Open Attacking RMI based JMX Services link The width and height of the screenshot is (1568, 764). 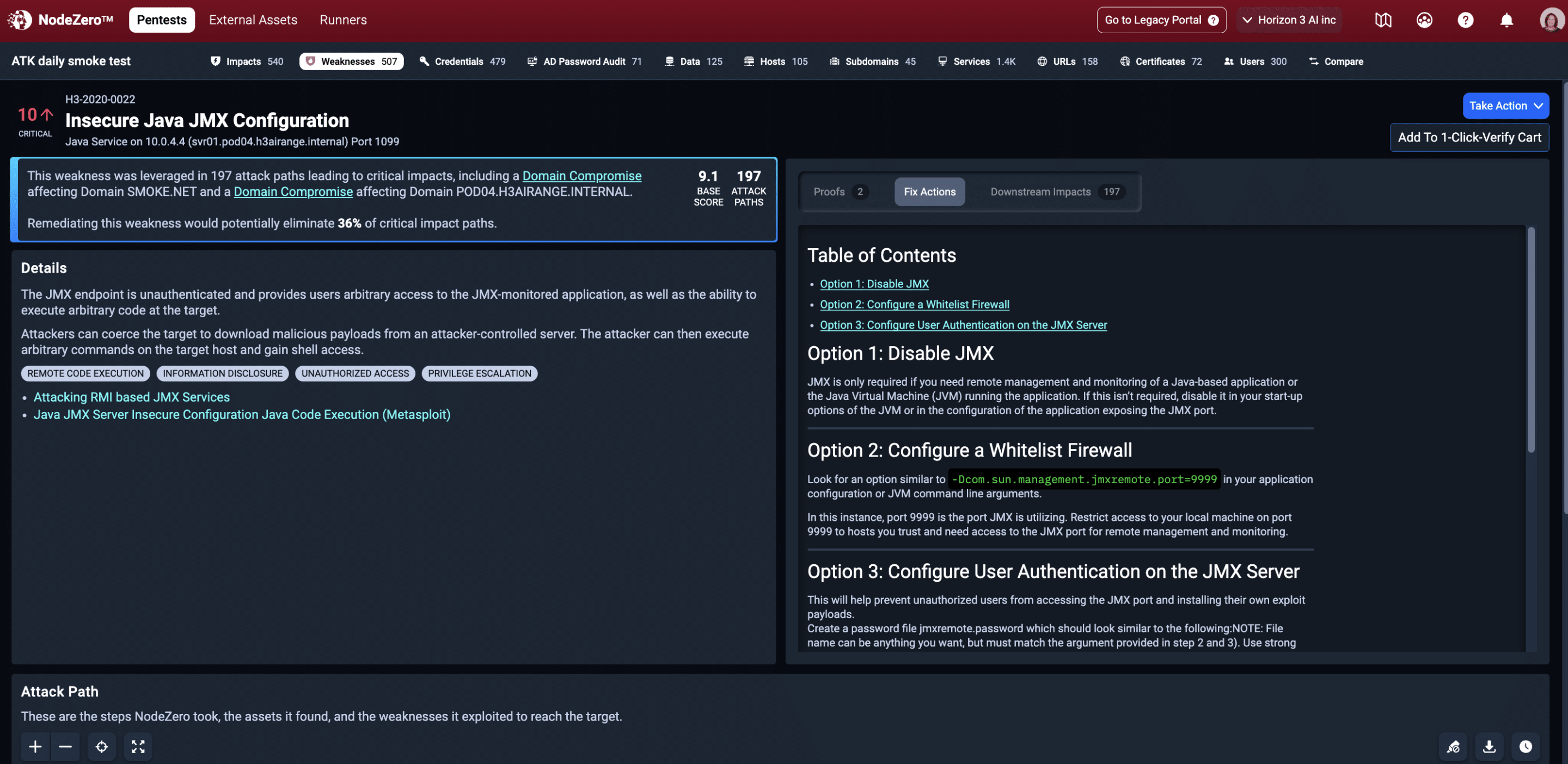[131, 397]
